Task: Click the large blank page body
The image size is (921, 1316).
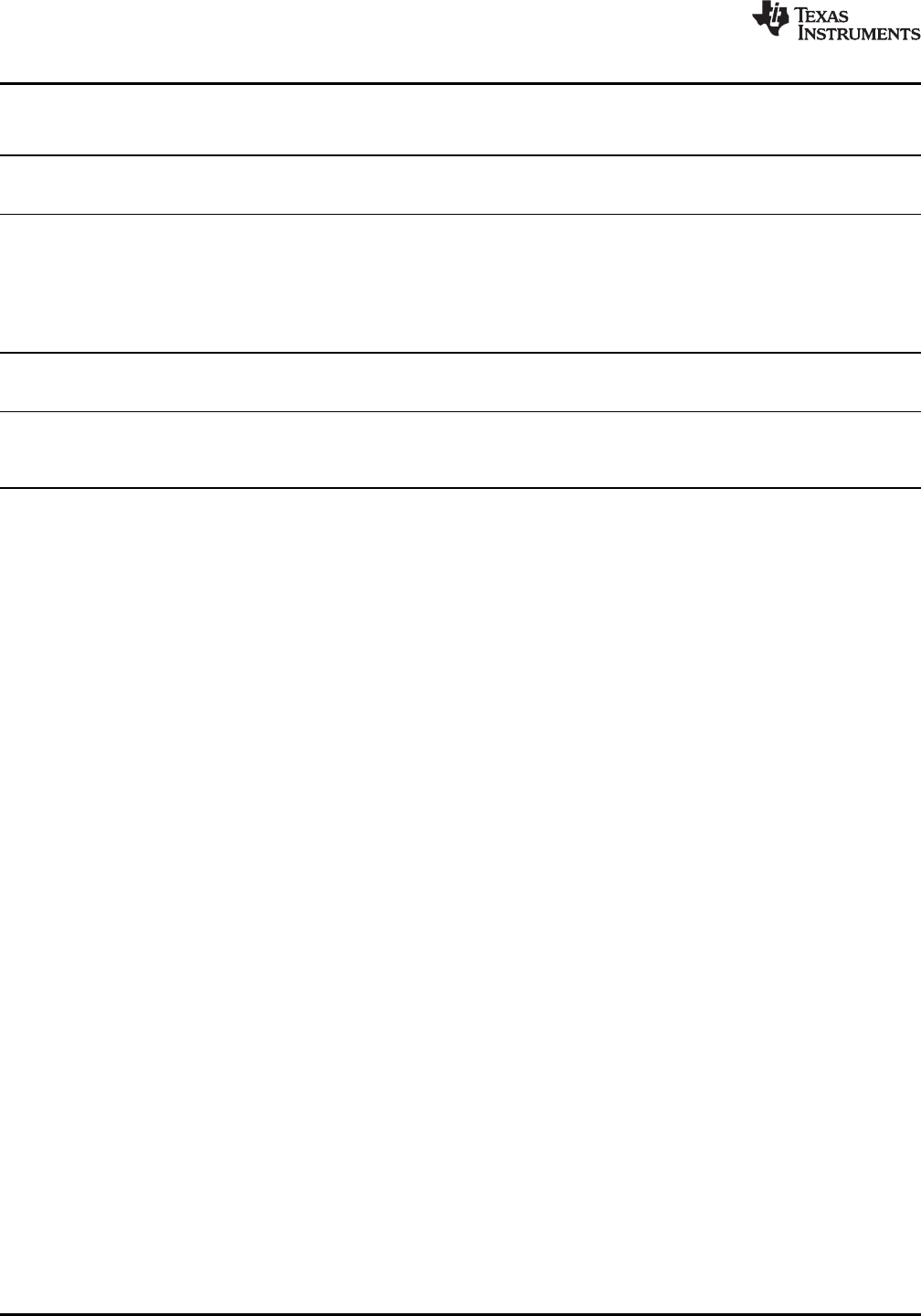Action: coord(460,901)
